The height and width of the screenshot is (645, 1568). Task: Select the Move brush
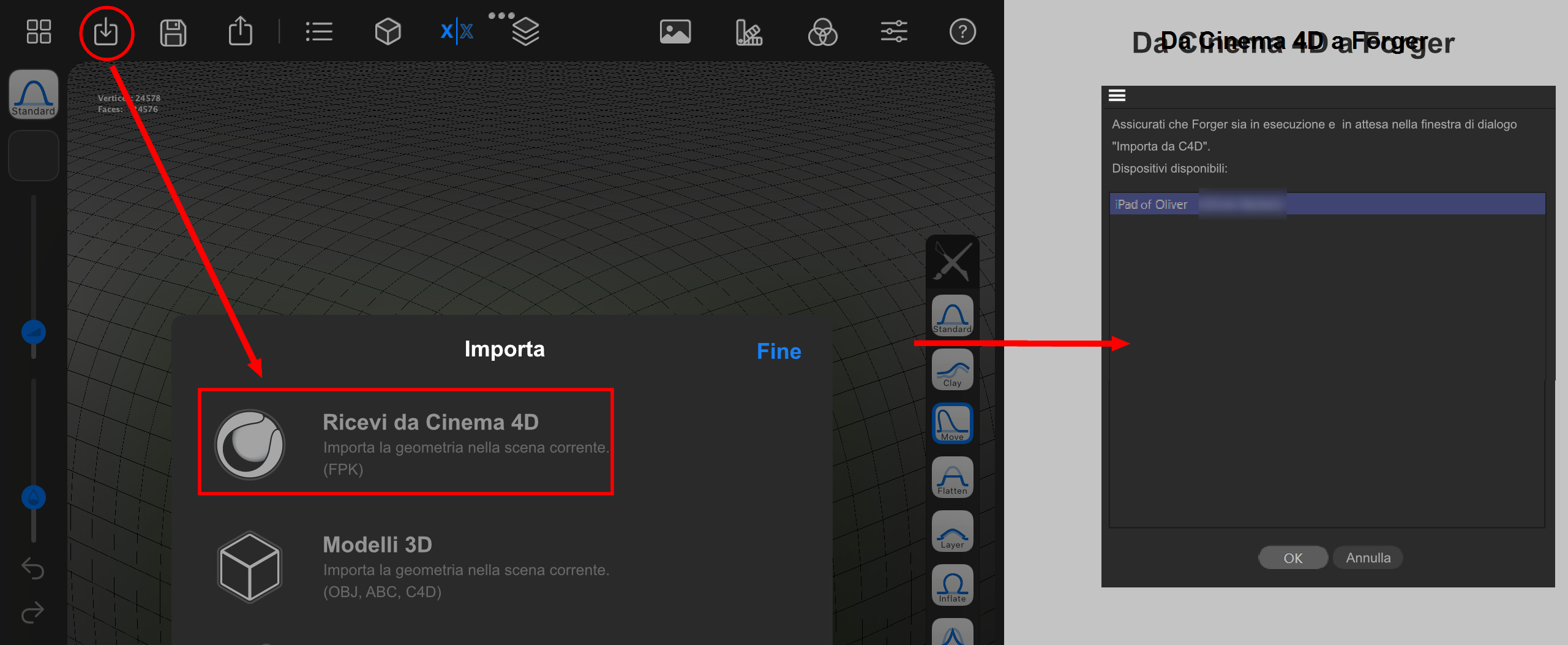point(953,423)
